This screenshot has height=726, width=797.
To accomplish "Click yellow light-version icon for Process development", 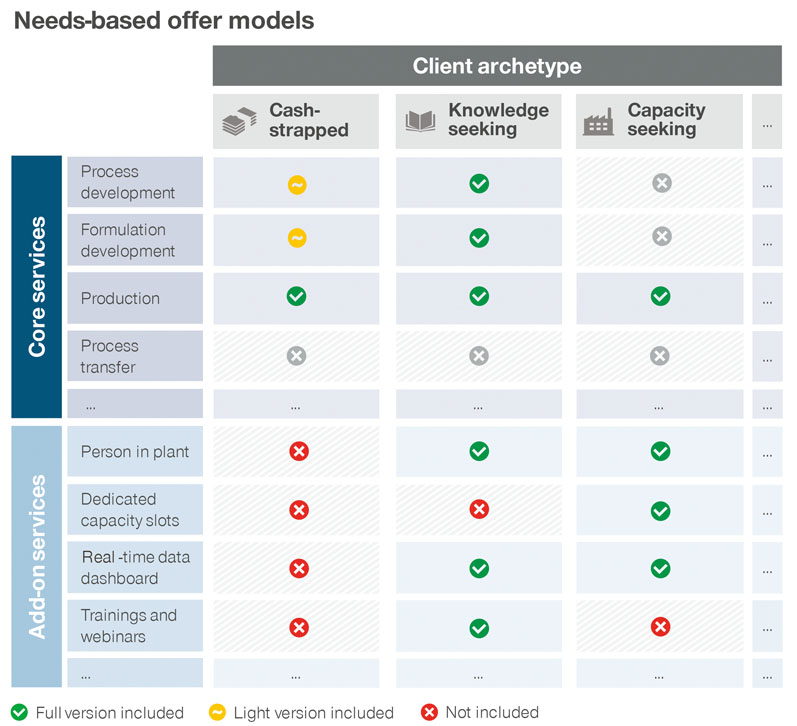I will pos(296,184).
